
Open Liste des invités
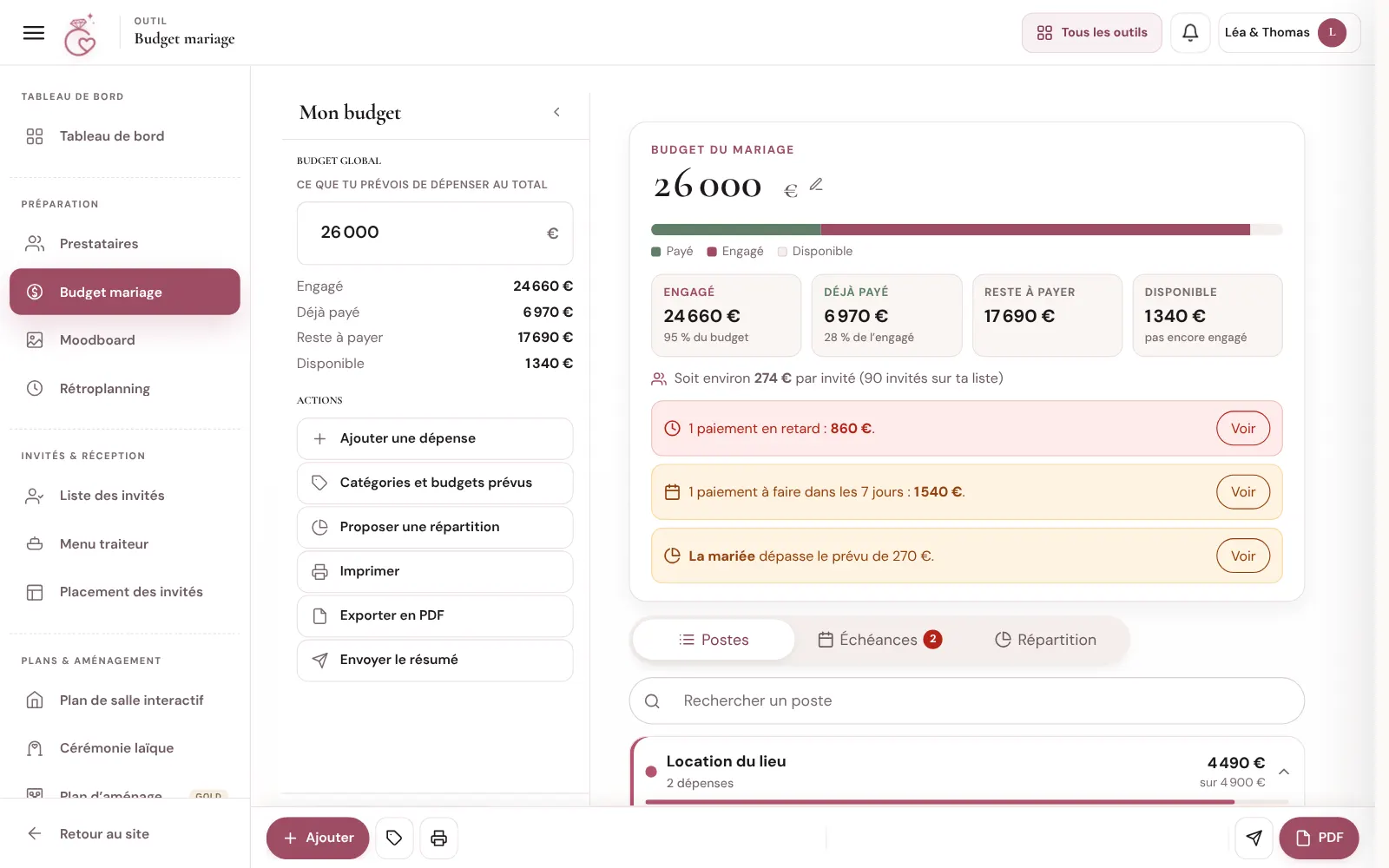tap(125, 496)
